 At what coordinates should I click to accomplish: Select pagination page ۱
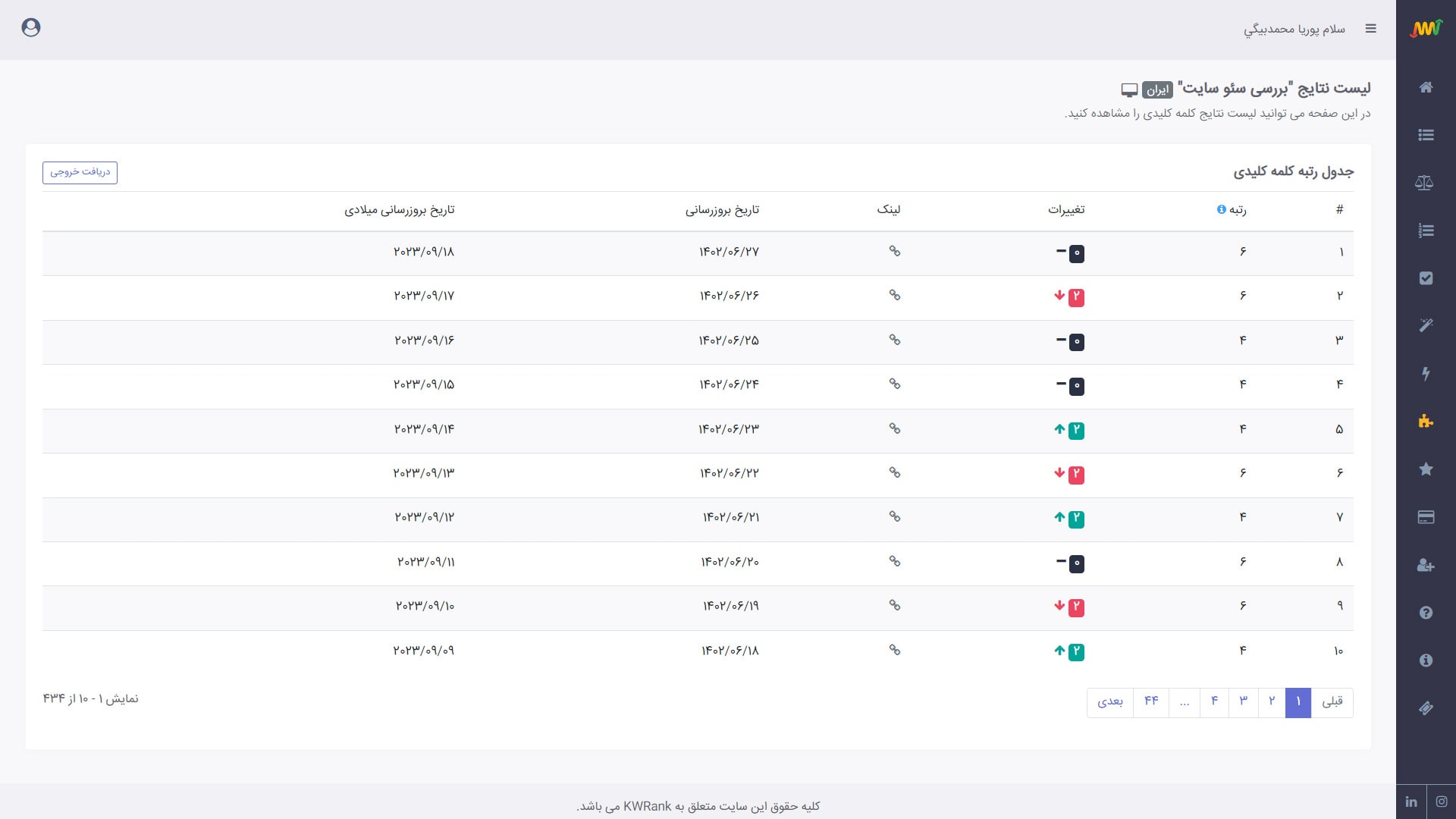(1298, 702)
